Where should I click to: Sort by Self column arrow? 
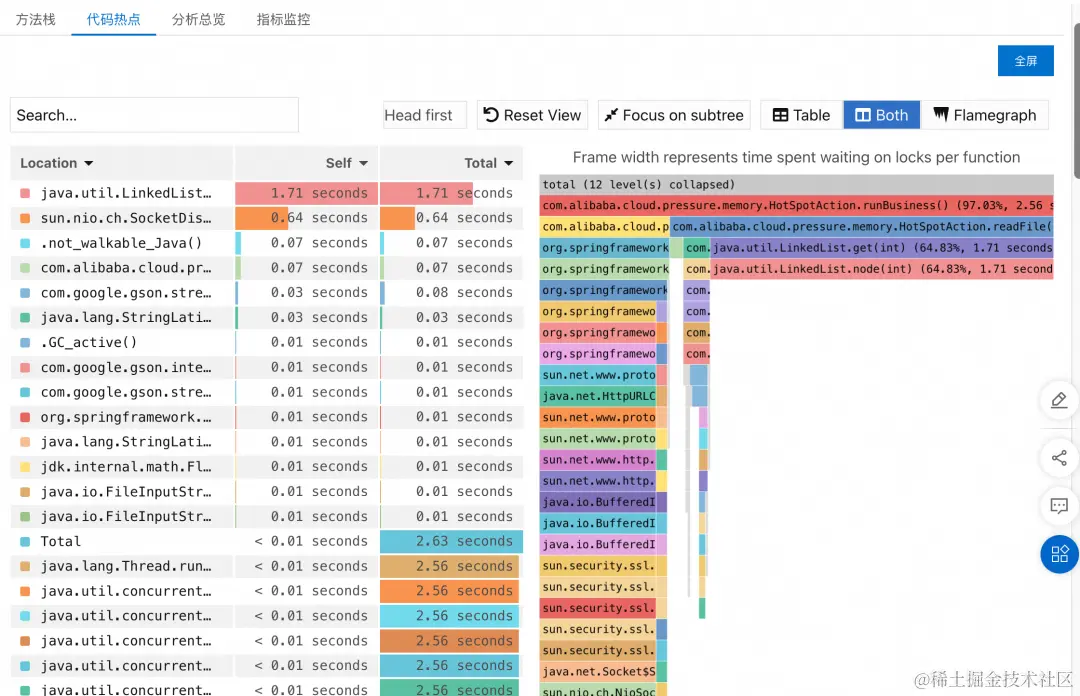tap(364, 163)
